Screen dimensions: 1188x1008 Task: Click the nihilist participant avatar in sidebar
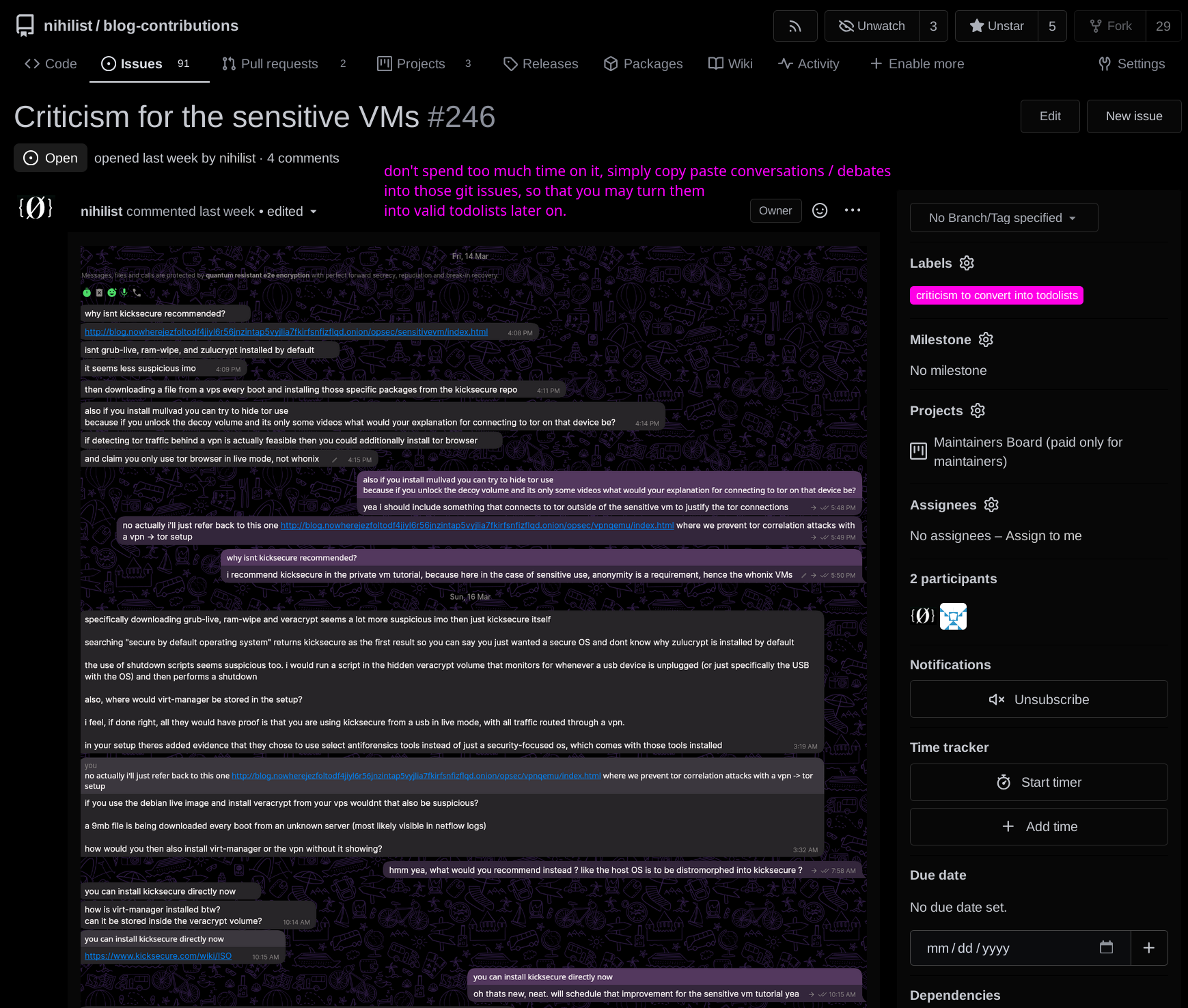point(922,616)
